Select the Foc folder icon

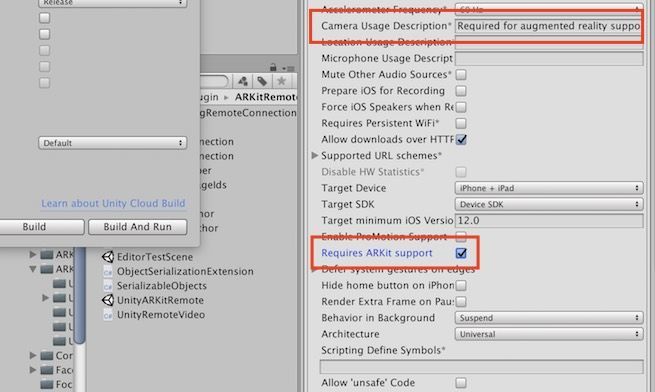click(46, 384)
